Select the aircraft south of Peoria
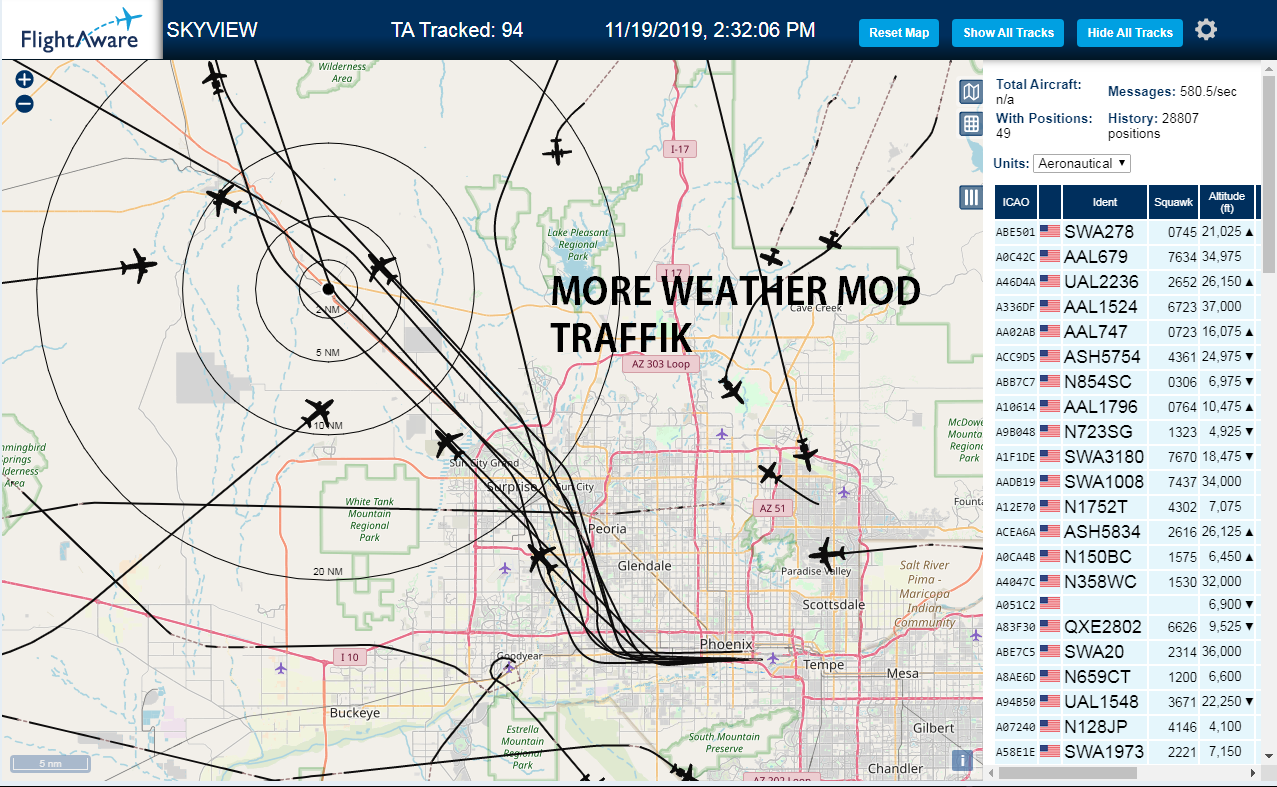 542,557
